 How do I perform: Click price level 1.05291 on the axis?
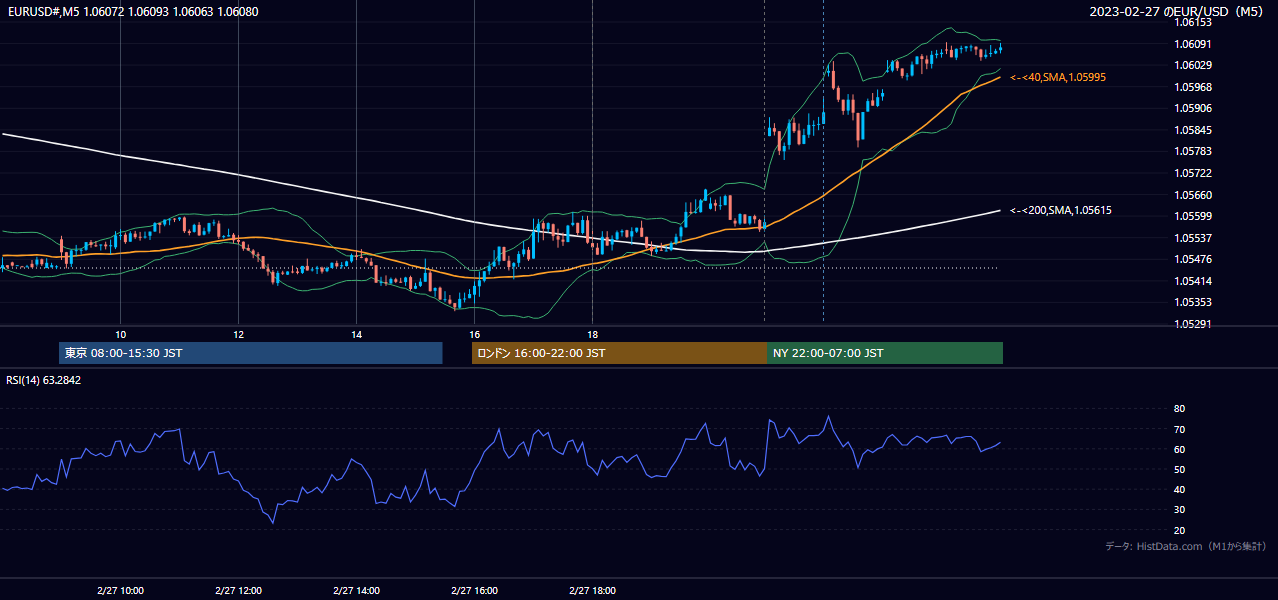click(x=1192, y=324)
